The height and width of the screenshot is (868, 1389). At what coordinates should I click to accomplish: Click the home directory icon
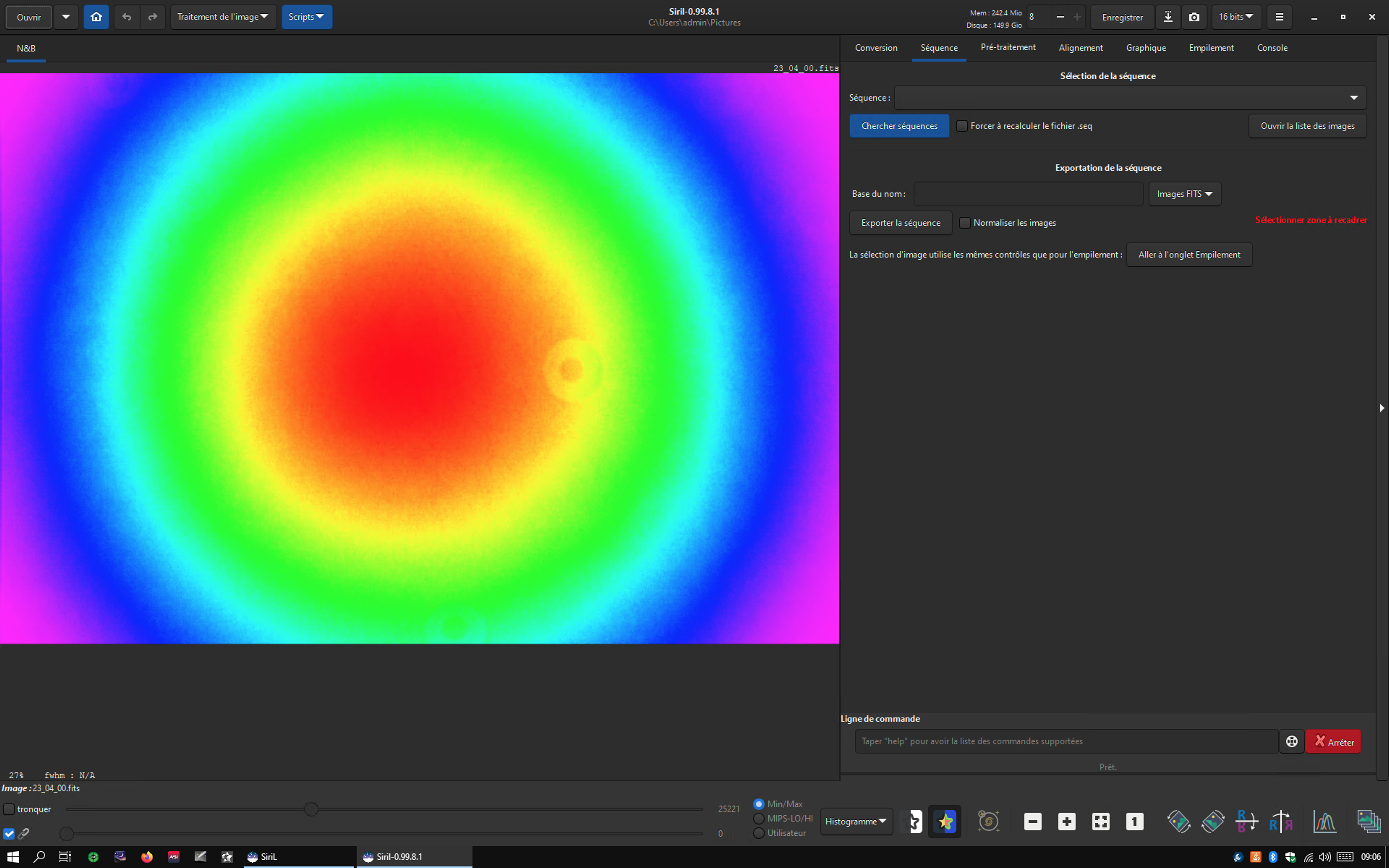coord(97,17)
